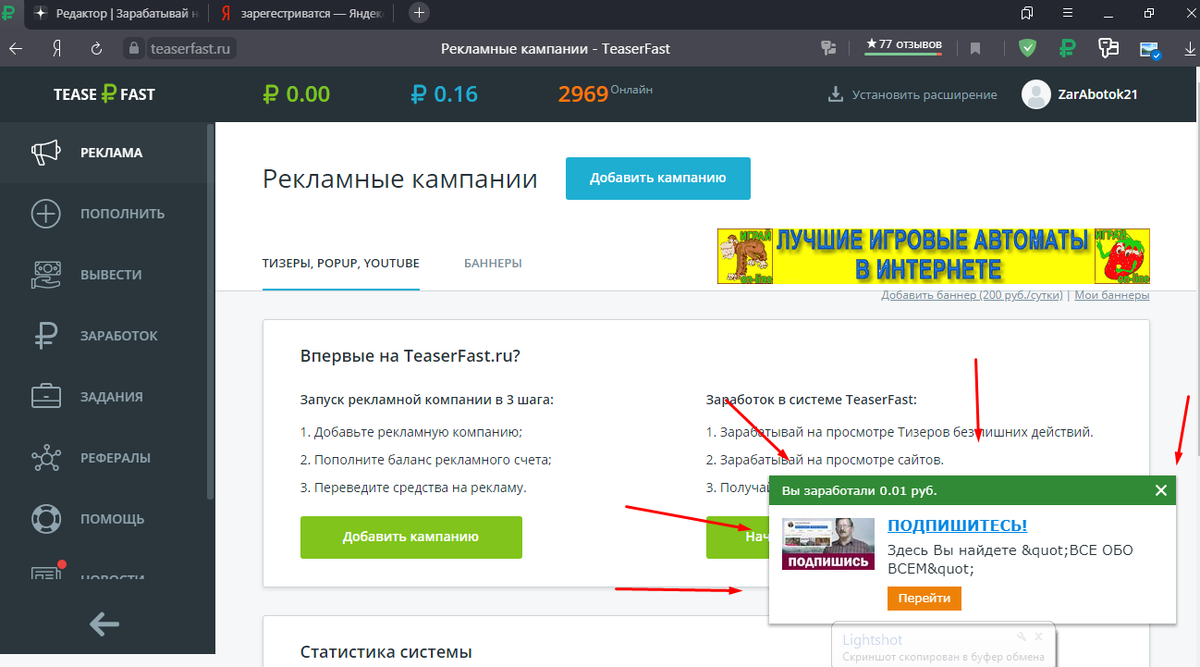
Task: Click the ПОДПИШИСЬ ad thumbnail
Action: (x=829, y=545)
